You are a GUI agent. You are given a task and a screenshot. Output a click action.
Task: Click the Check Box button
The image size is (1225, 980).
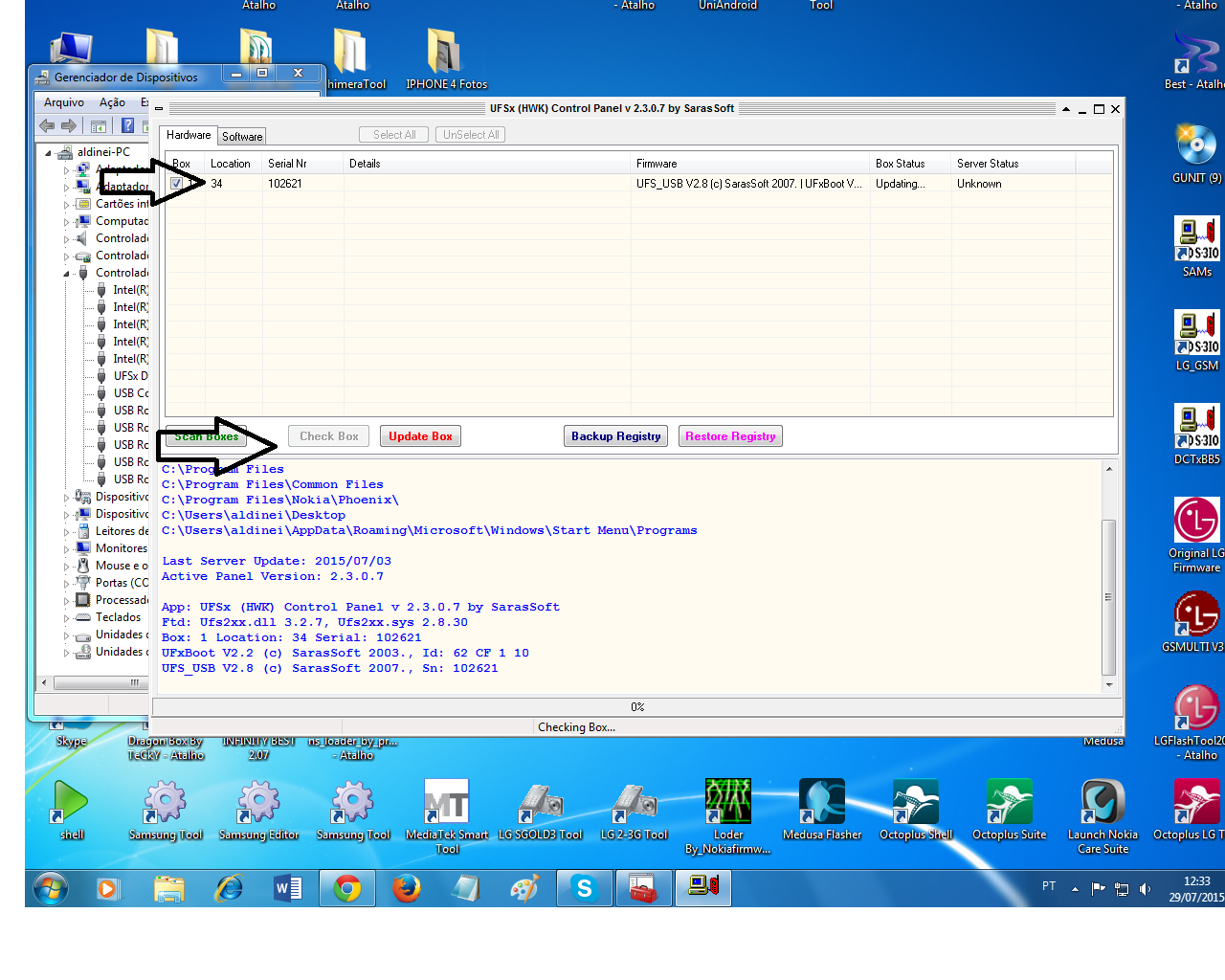(x=328, y=436)
